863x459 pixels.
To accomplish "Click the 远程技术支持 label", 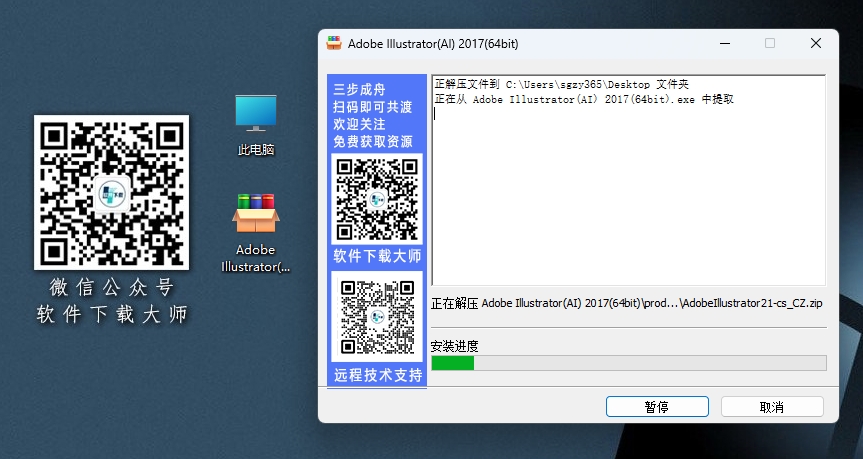I will tap(378, 375).
